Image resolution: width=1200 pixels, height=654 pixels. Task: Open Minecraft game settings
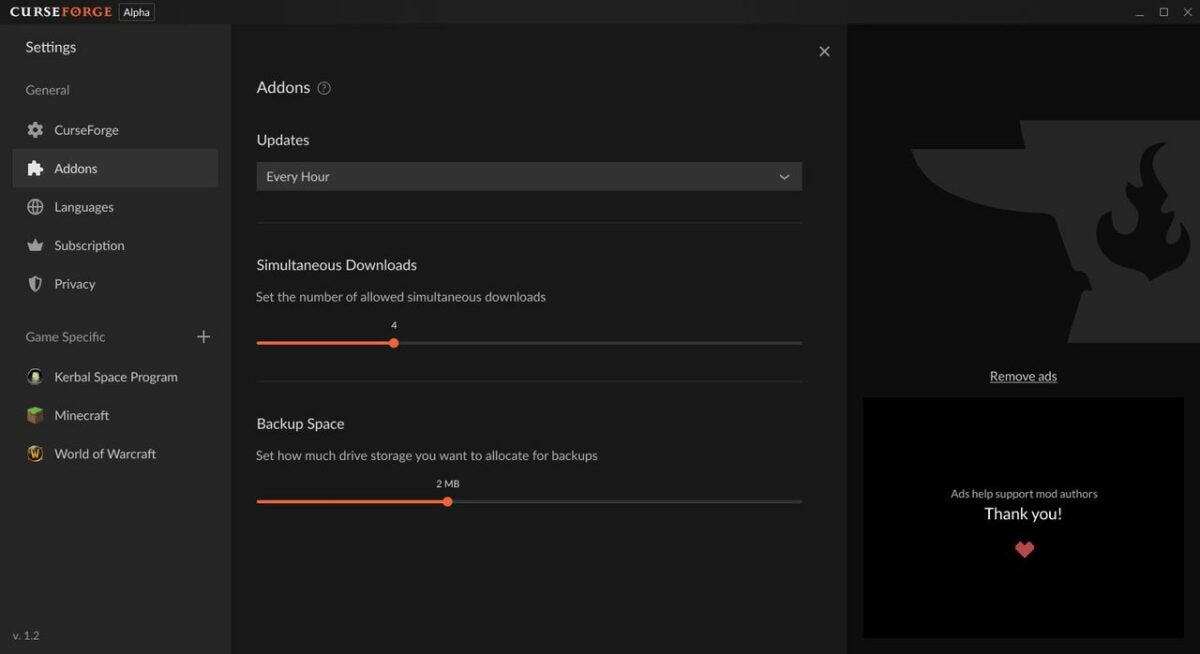[x=115, y=415]
